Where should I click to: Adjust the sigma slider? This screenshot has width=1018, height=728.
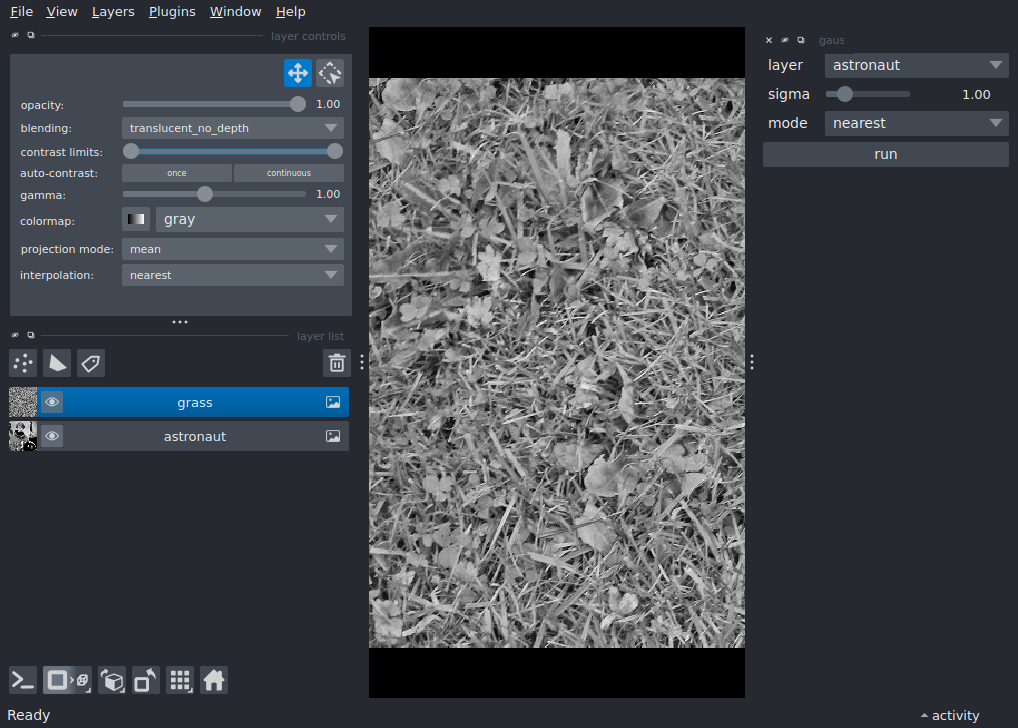pos(843,94)
